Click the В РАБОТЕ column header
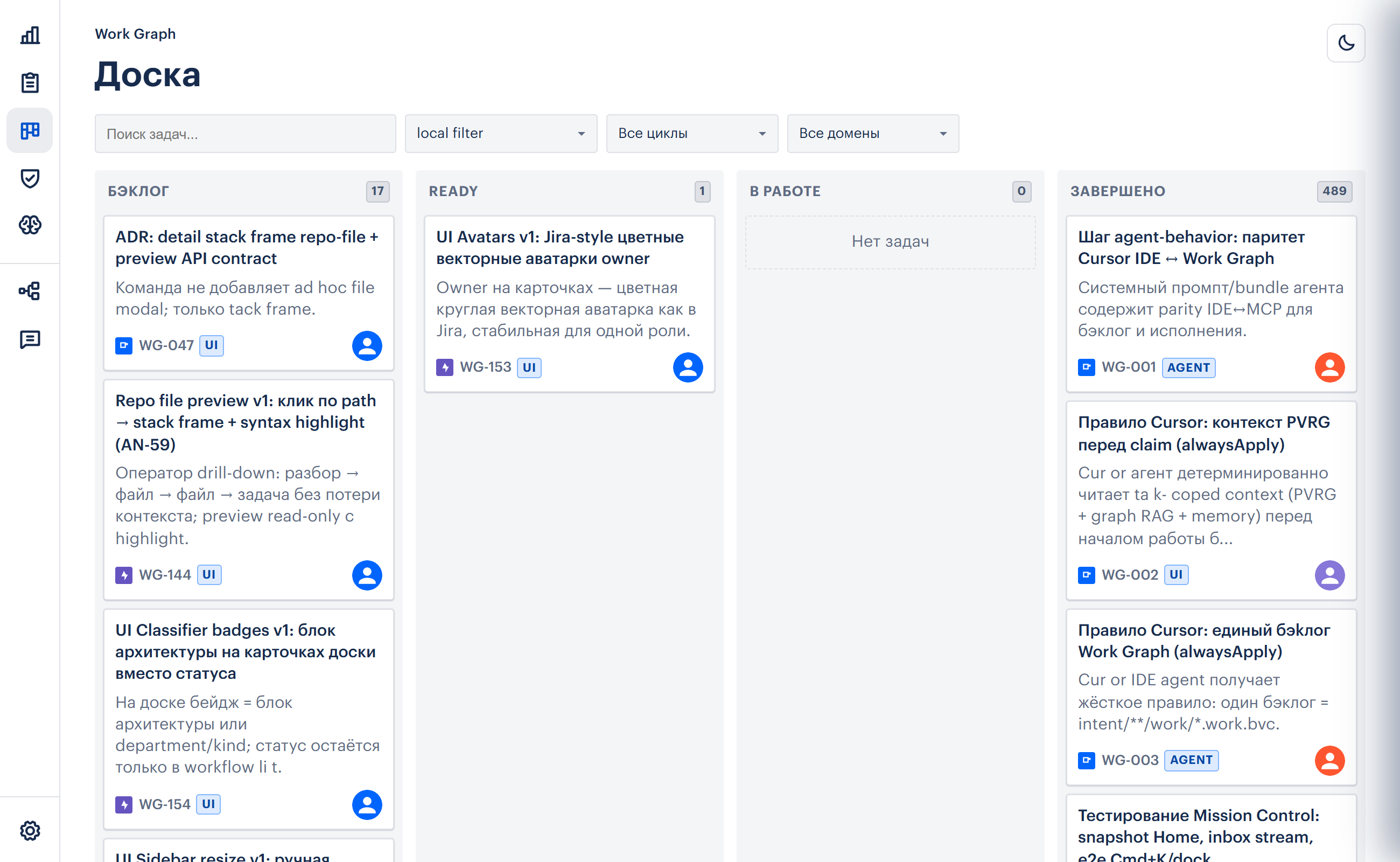 click(x=785, y=192)
